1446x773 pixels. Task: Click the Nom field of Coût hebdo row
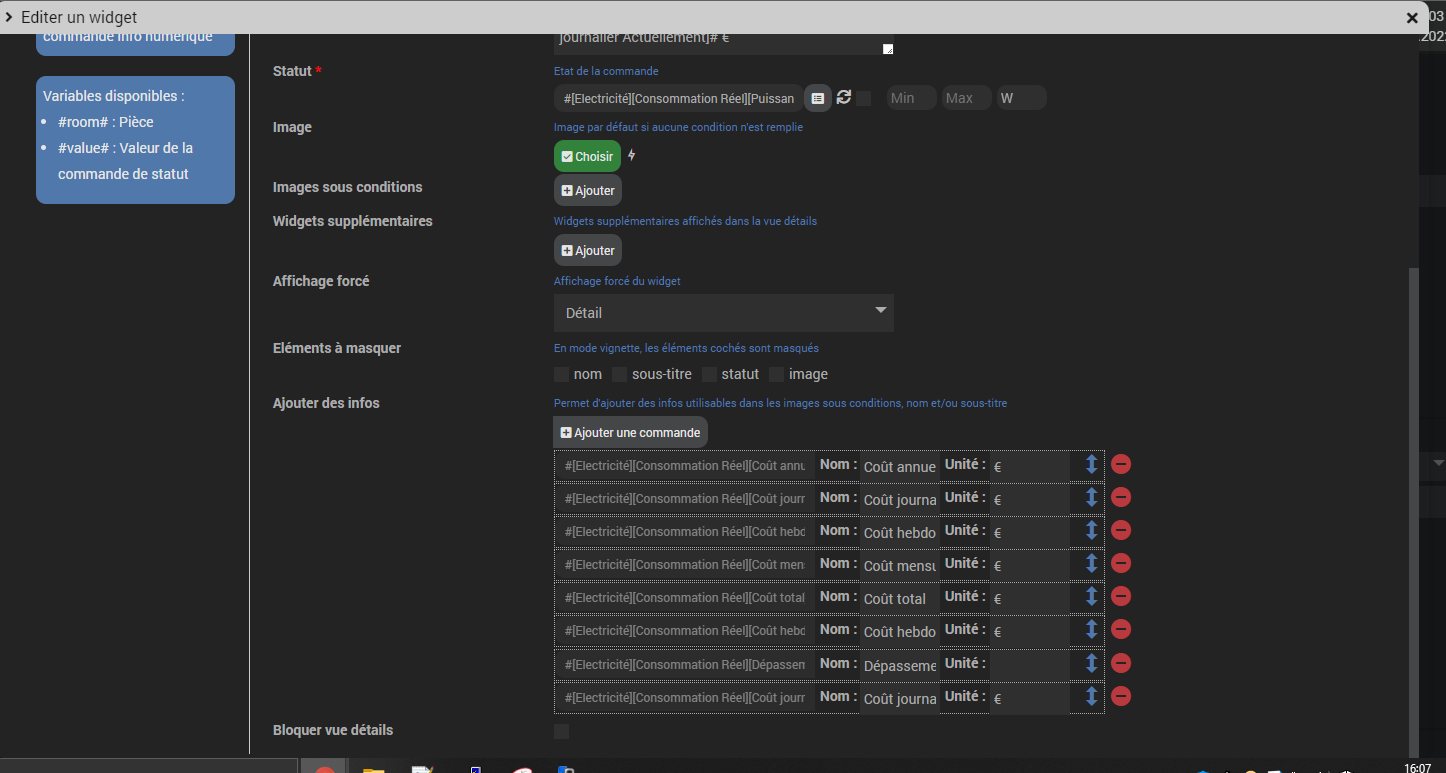tap(899, 532)
